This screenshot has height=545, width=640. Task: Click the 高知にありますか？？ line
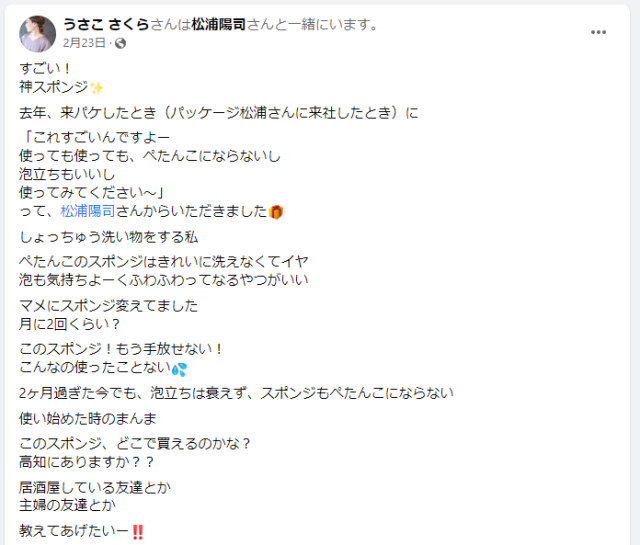point(87,462)
